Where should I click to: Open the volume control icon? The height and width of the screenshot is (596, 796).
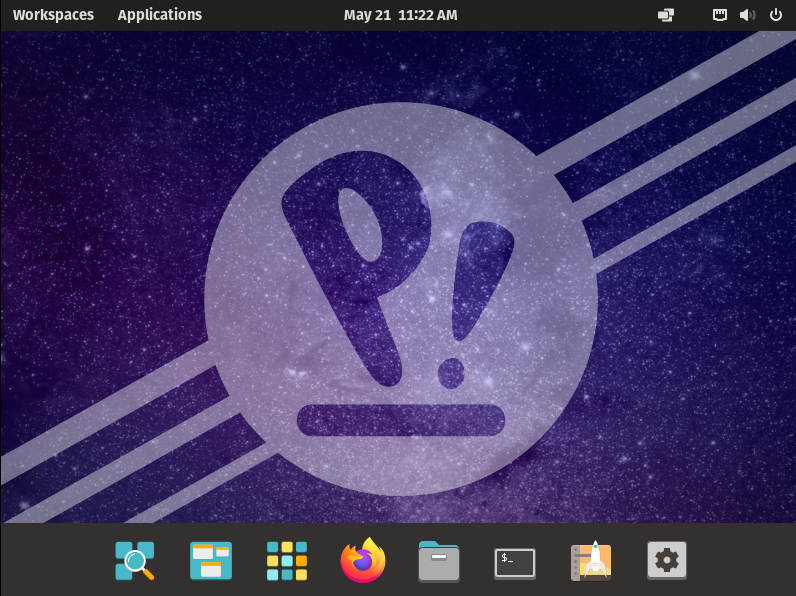747,15
